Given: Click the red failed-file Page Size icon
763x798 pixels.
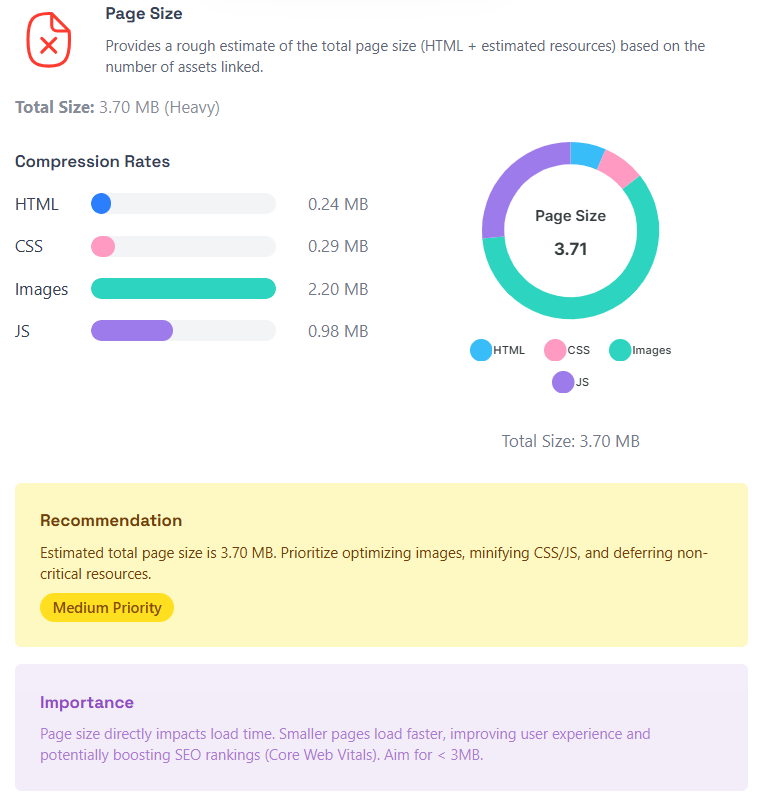Looking at the screenshot, I should [x=48, y=40].
